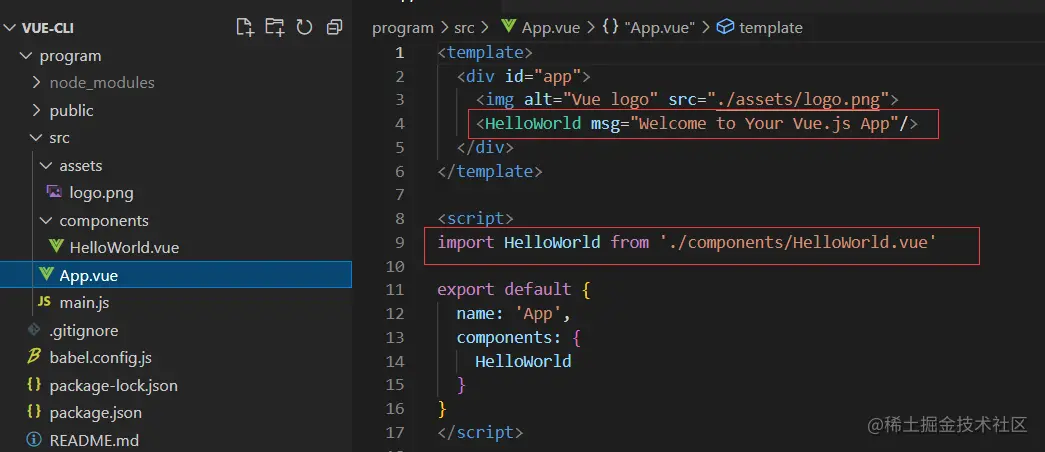Click the braces icon beside package.json

point(34,412)
